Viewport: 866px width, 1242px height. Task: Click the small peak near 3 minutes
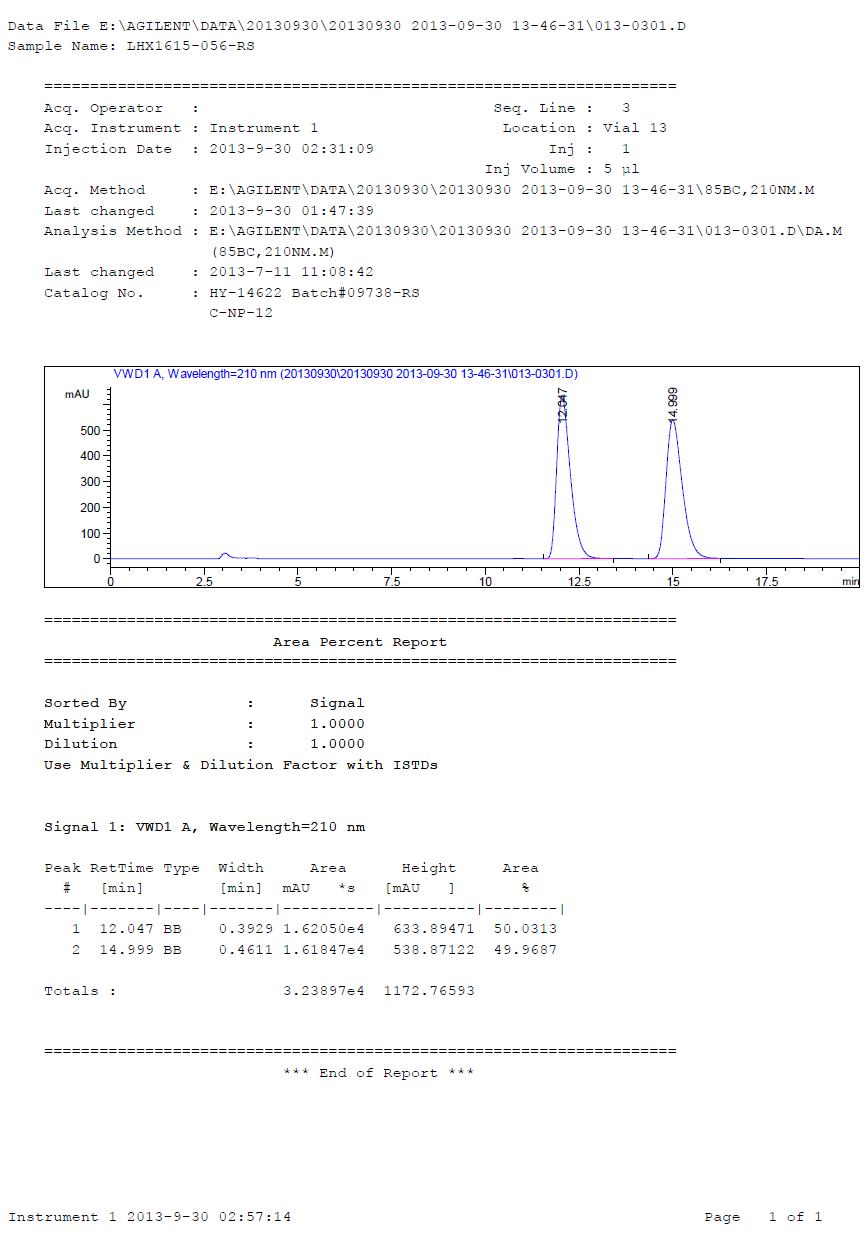pyautogui.click(x=225, y=554)
